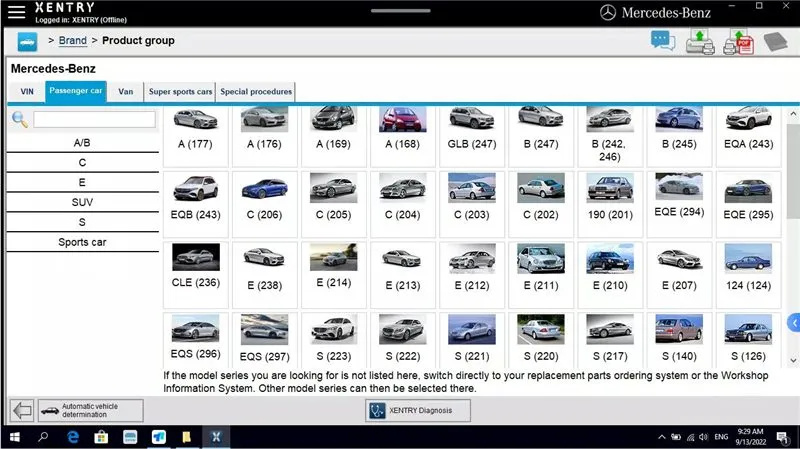Click the back arrow button
The height and width of the screenshot is (449, 800).
pos(22,410)
